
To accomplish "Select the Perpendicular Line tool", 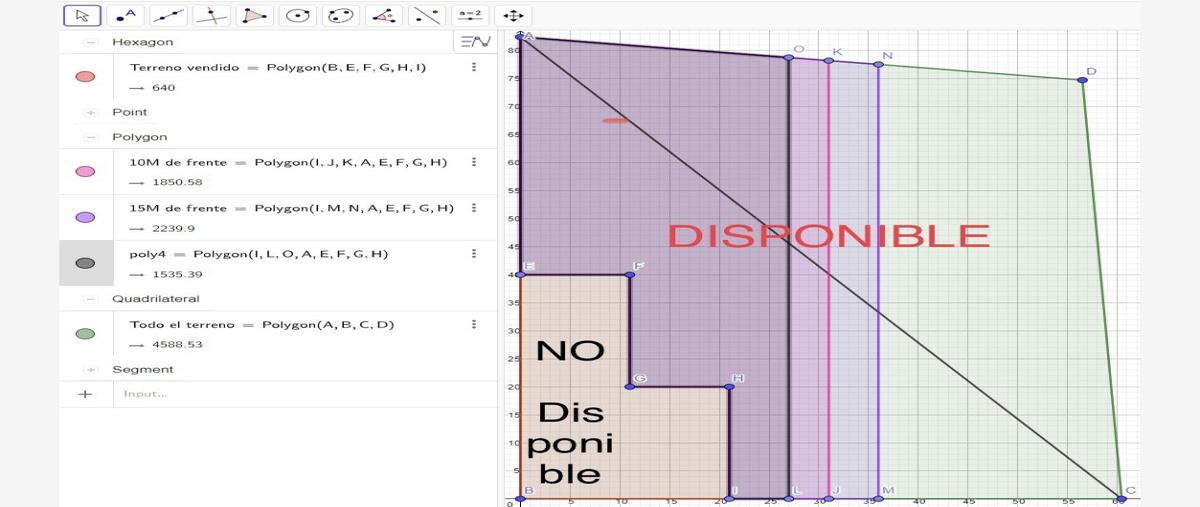I will [211, 15].
